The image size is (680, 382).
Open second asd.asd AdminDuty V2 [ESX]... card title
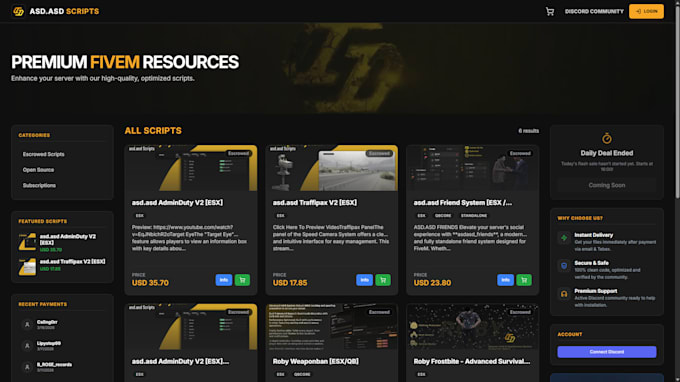[x=180, y=361]
